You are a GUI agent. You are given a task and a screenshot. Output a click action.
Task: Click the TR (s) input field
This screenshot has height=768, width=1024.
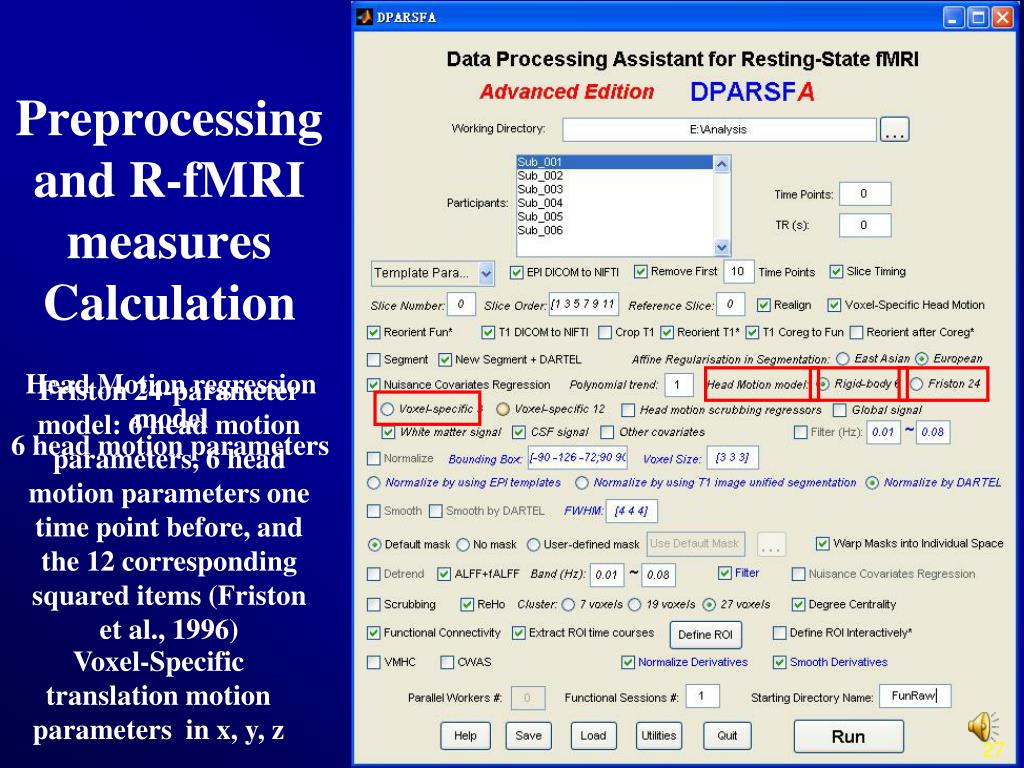point(864,225)
